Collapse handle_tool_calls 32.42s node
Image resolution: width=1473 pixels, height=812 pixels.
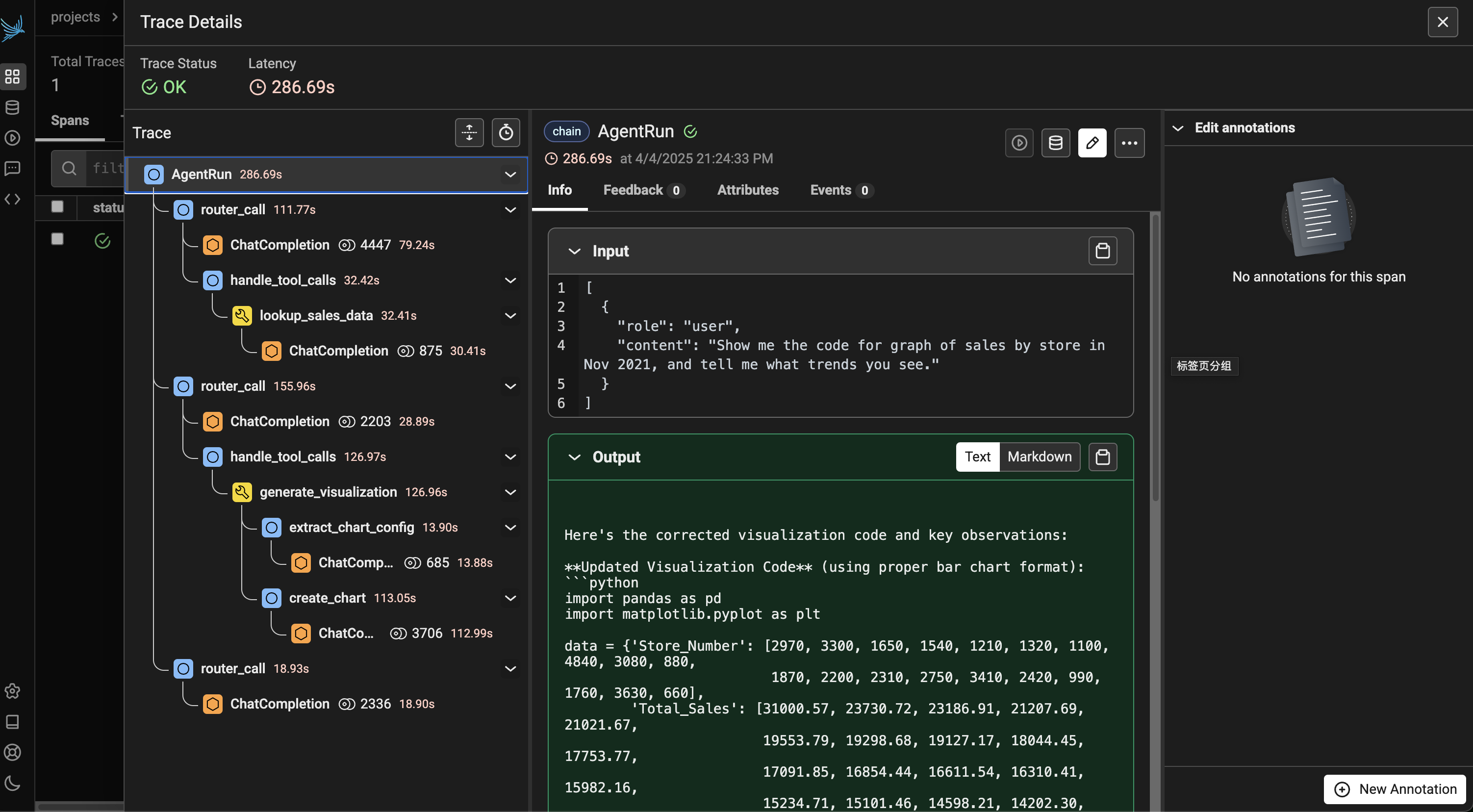[510, 280]
